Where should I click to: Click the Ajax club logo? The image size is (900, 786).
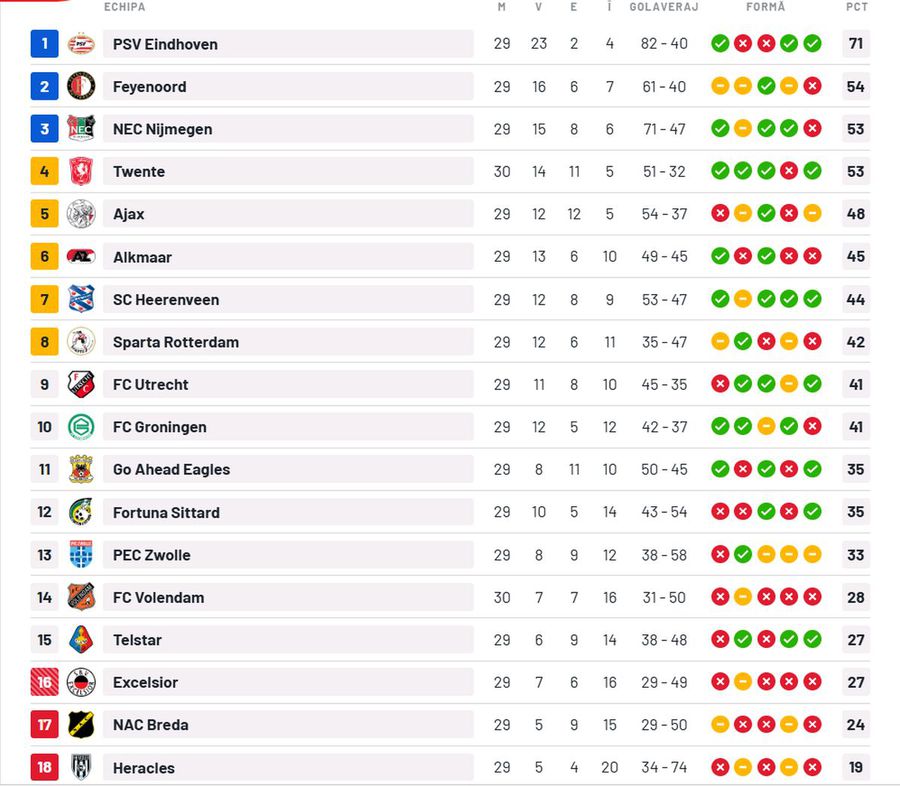tap(81, 214)
